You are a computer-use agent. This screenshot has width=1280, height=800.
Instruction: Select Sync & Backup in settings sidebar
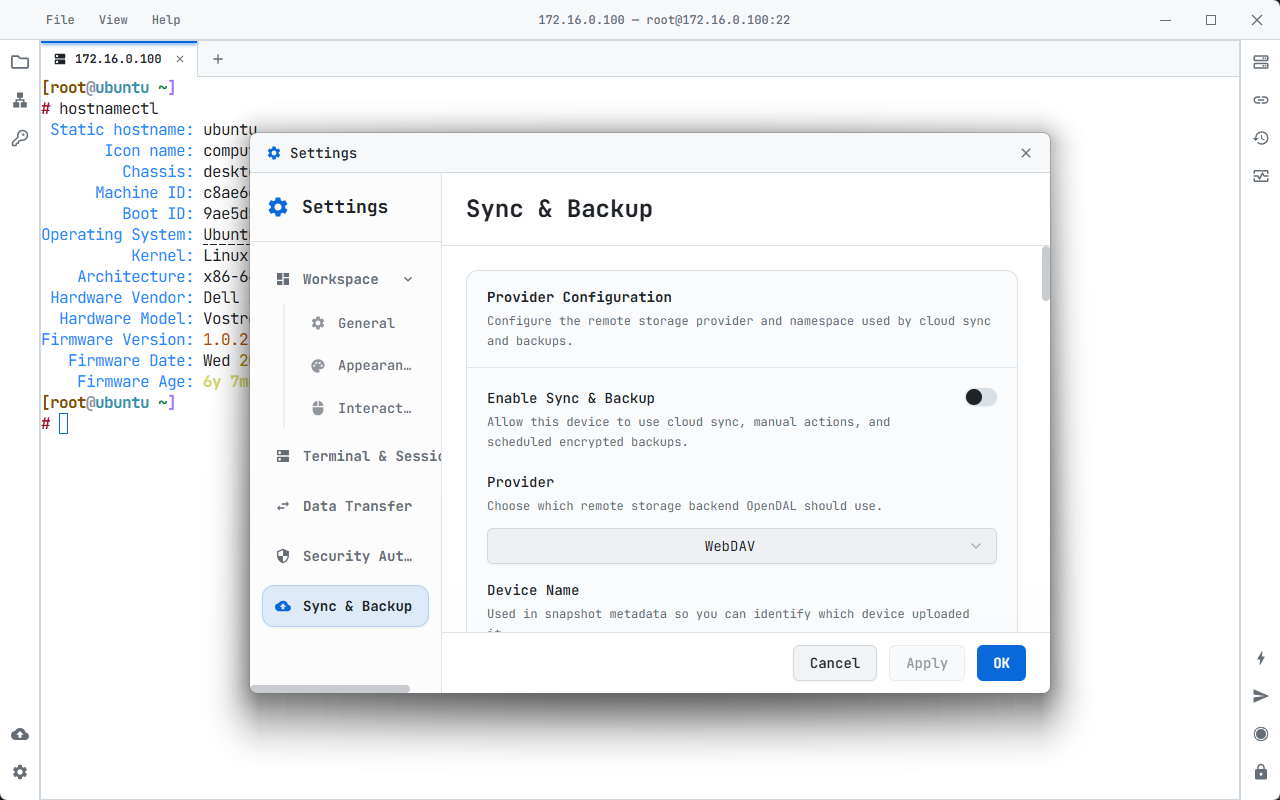point(345,606)
